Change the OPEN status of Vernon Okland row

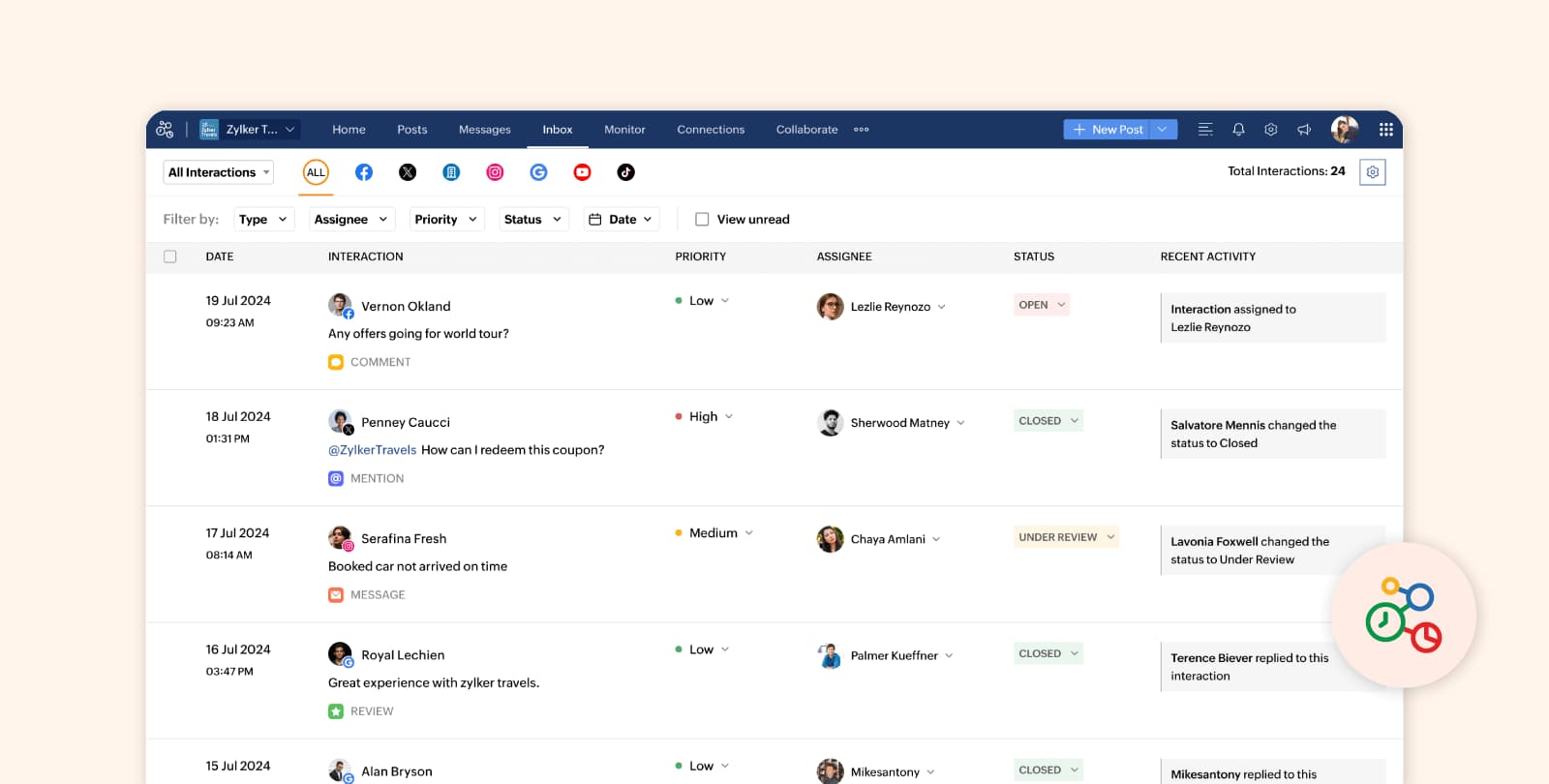[1042, 305]
